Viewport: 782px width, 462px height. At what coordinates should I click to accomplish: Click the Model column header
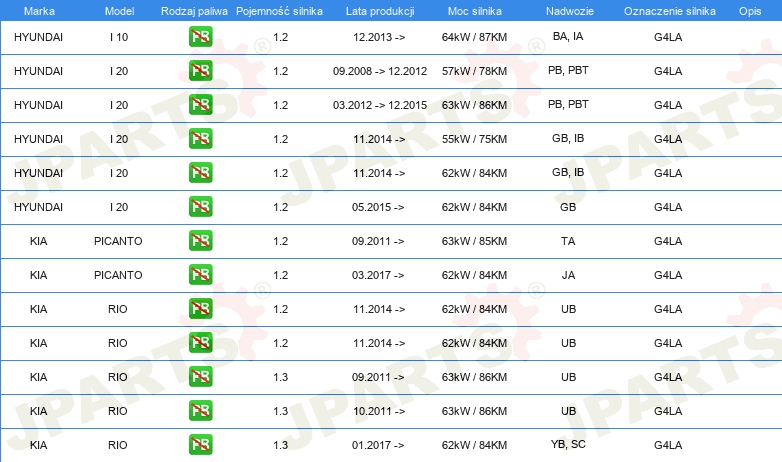[119, 11]
